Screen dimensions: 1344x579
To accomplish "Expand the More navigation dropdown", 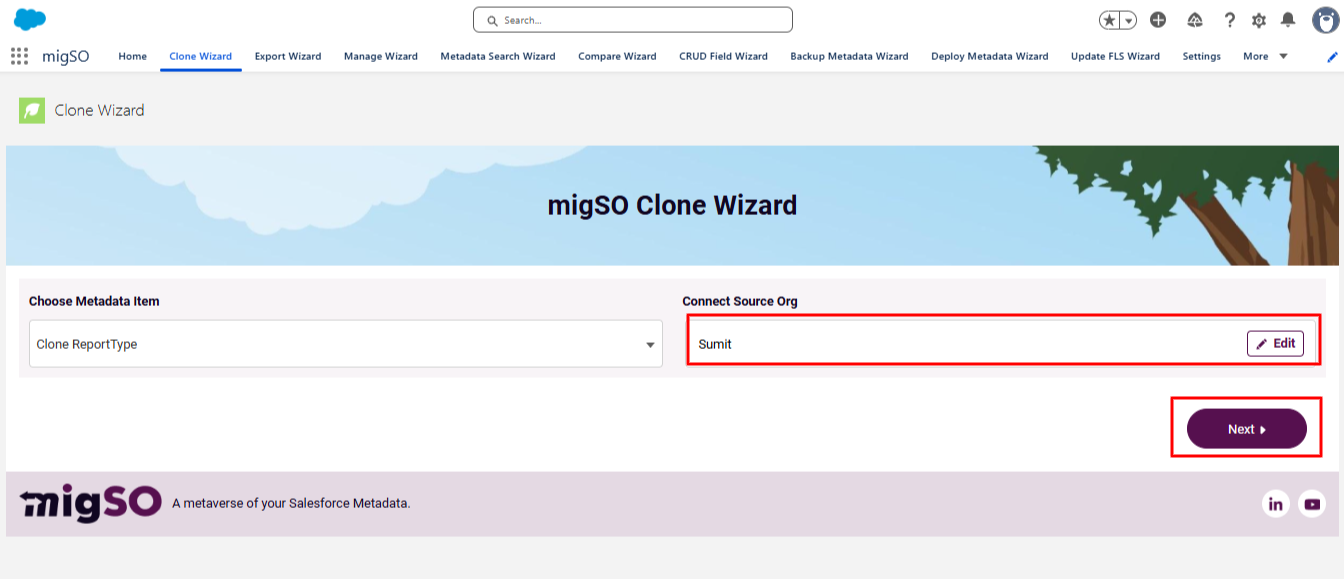I will pyautogui.click(x=1265, y=56).
